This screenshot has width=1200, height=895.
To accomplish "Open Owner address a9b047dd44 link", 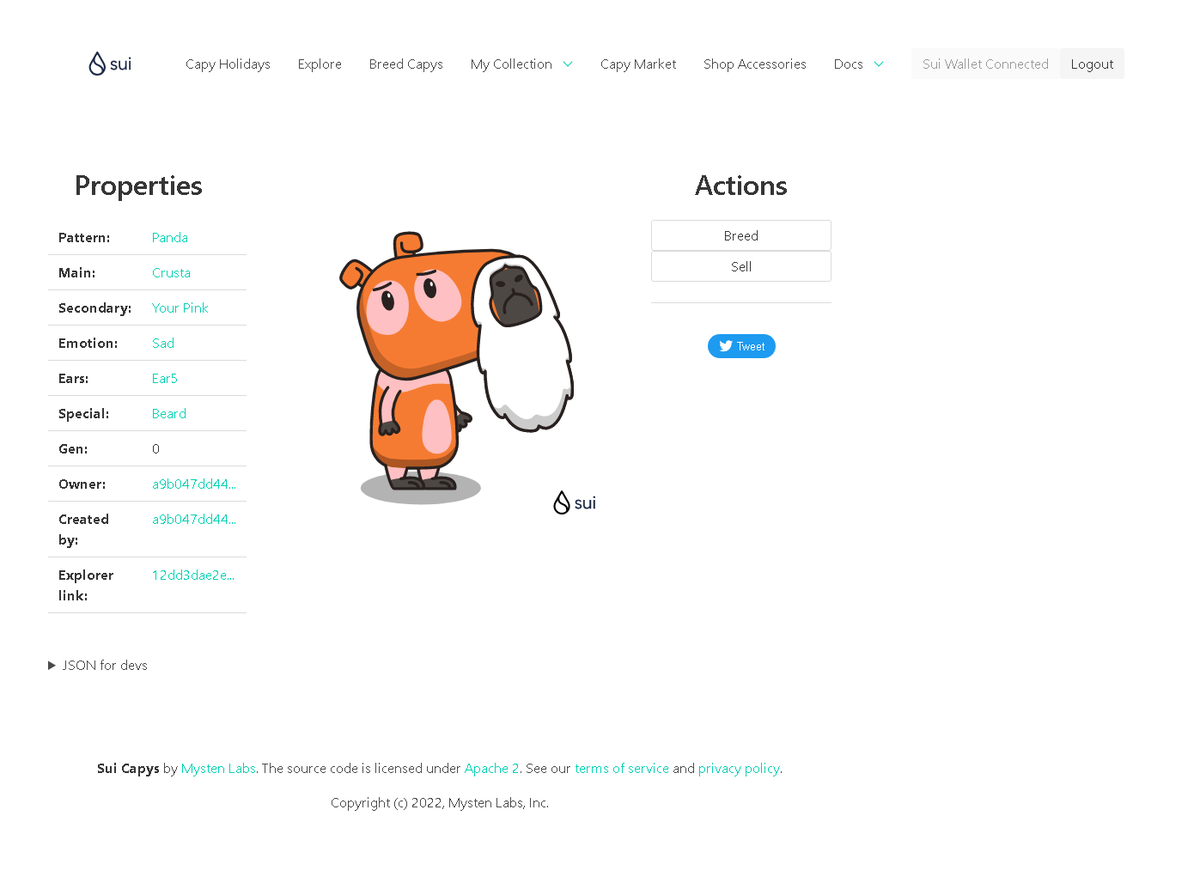I will point(194,484).
